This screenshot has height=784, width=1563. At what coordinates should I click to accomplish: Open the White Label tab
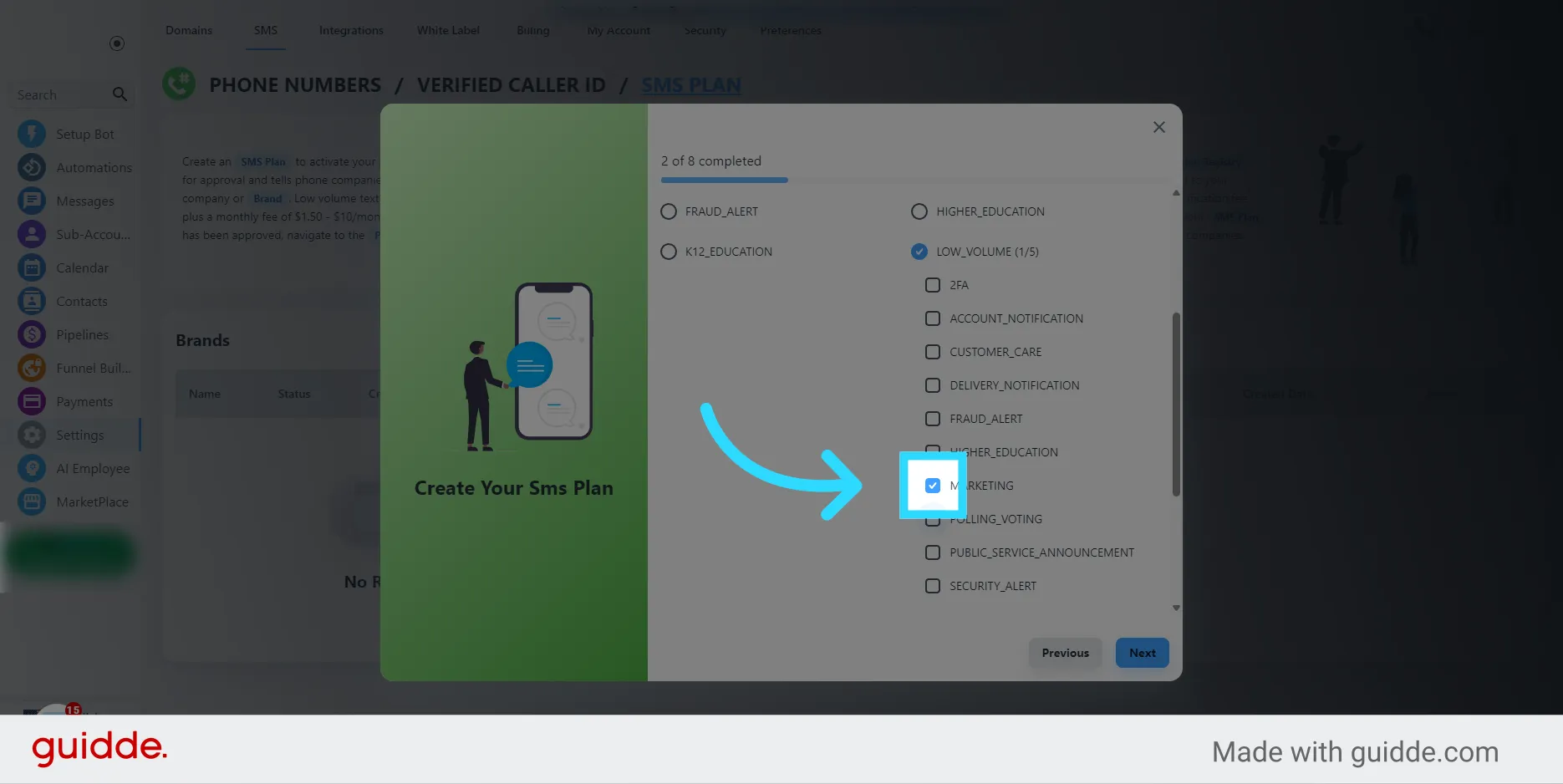click(448, 30)
